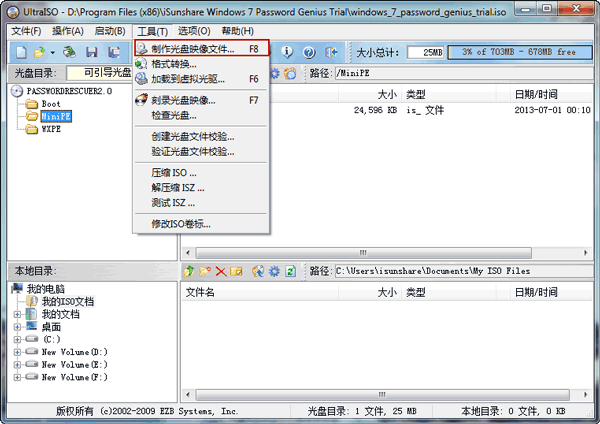Sort upper list by 类型 column

[448, 94]
